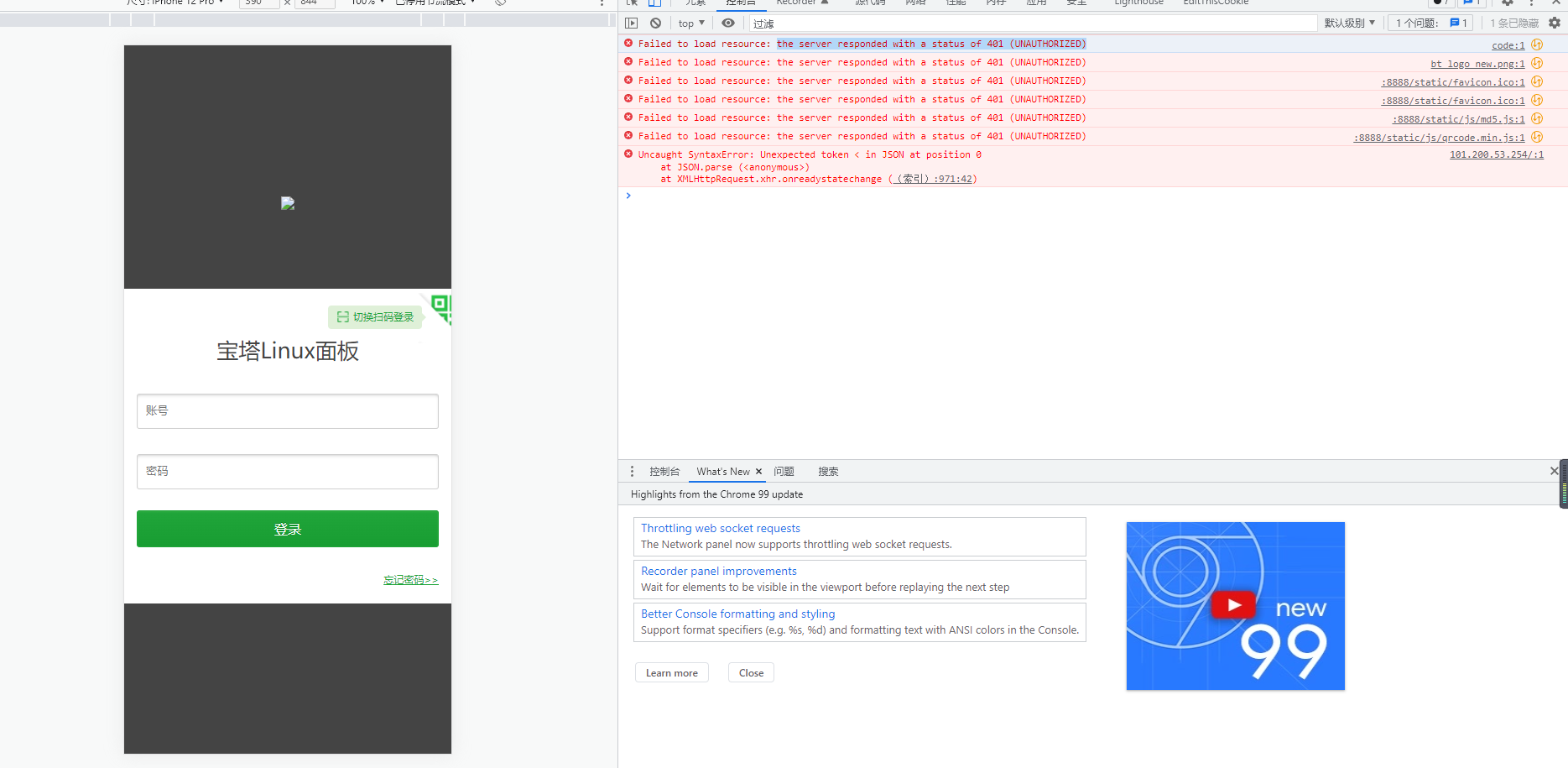
Task: Click the broken image icon in the page header
Action: point(288,203)
